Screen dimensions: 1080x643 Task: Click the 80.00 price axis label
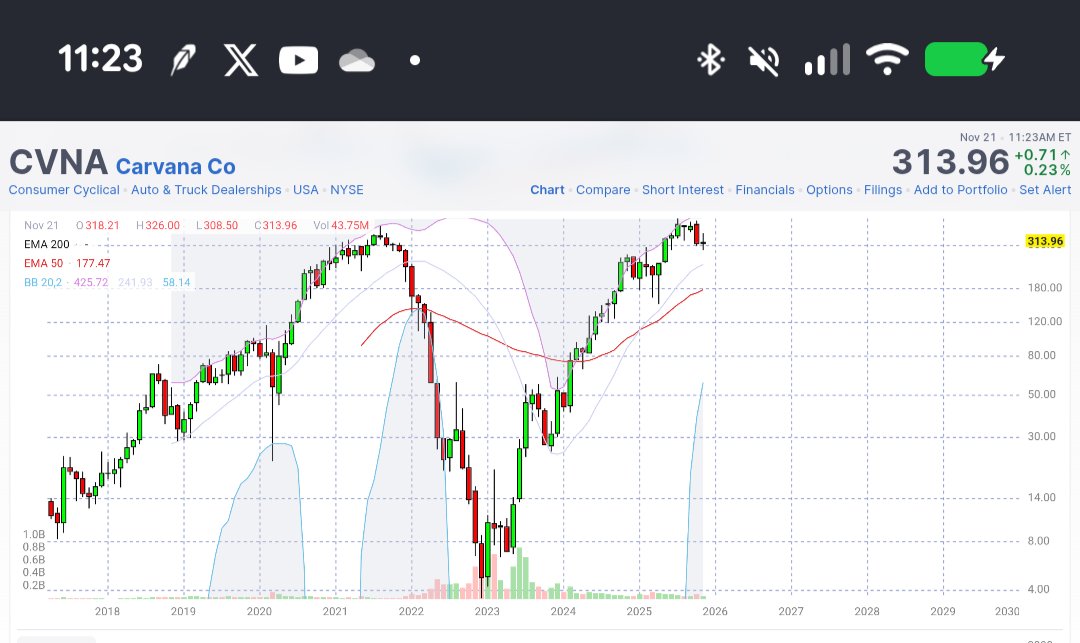click(1041, 355)
